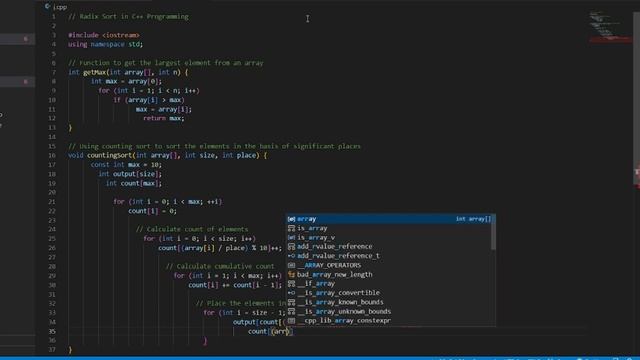Choose 'add_rvalue_reference_t' suggestion
The image size is (640, 360).
pos(391,256)
